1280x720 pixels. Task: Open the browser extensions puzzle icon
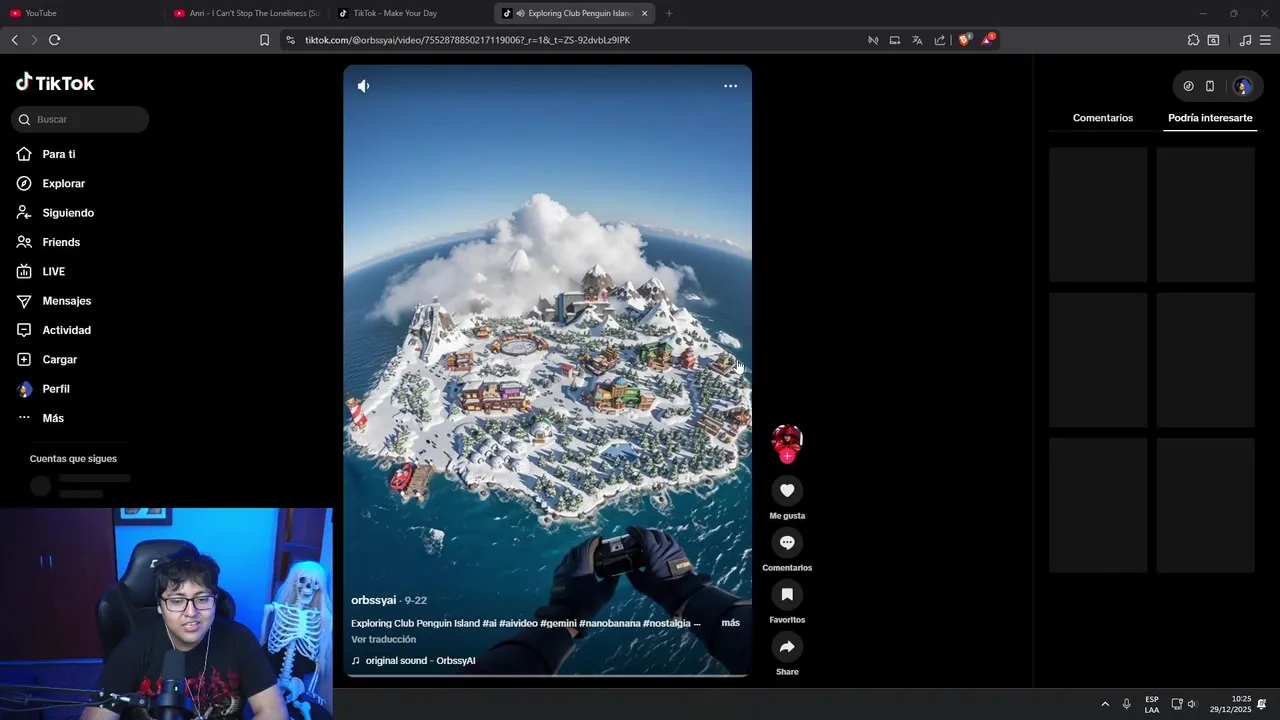point(1193,40)
